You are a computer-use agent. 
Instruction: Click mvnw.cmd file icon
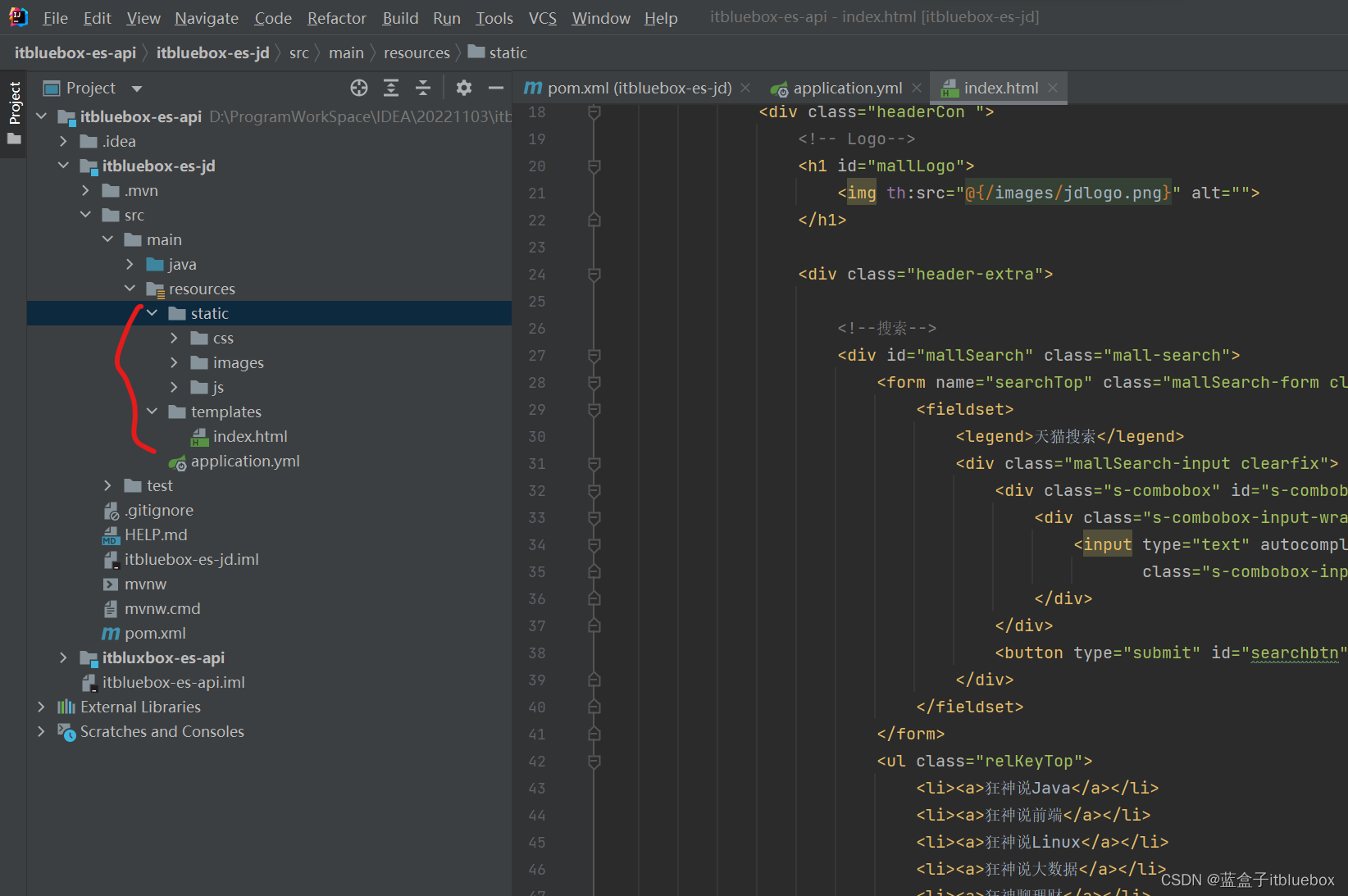click(x=111, y=609)
